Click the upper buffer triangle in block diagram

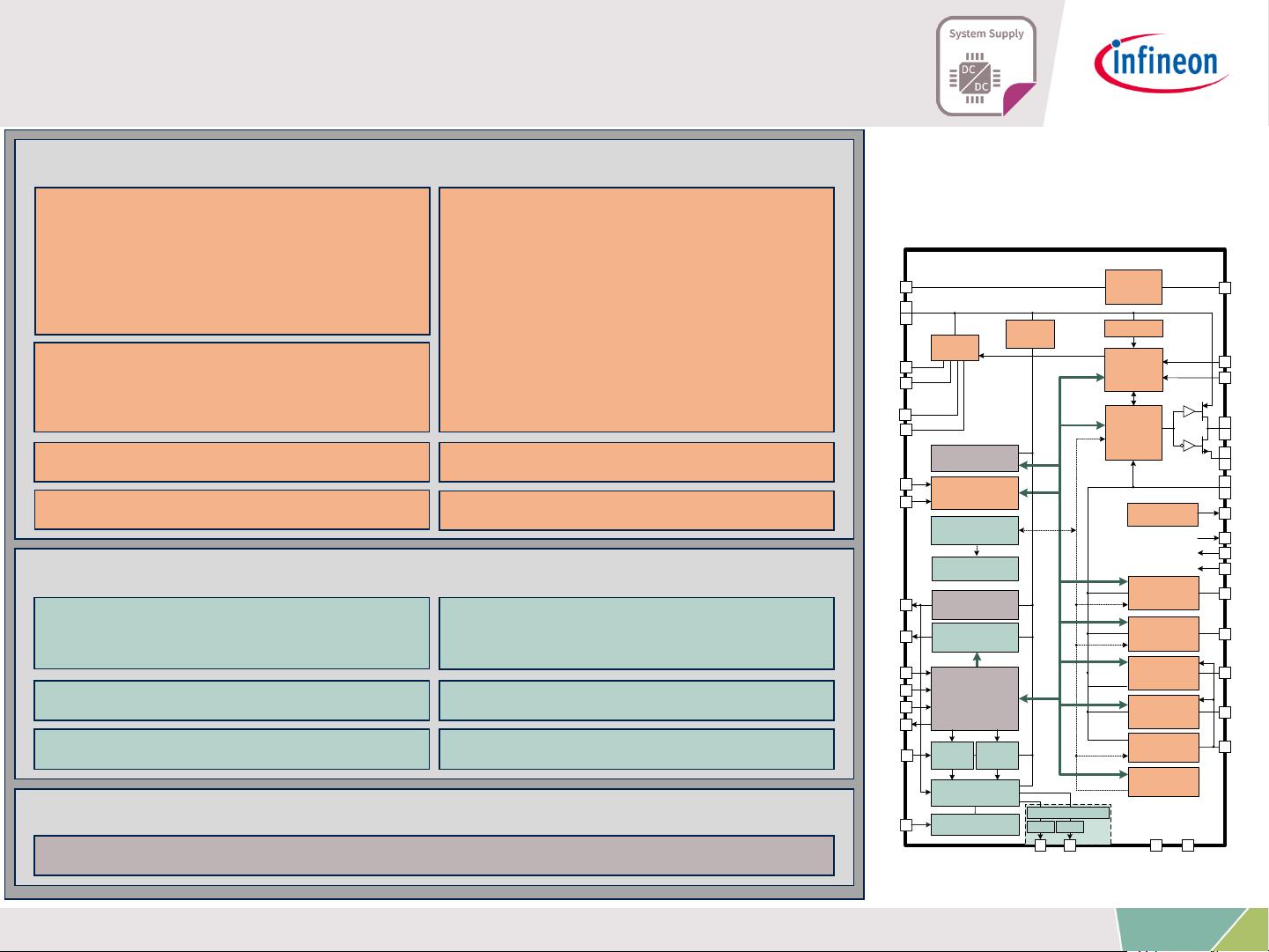tap(1190, 411)
